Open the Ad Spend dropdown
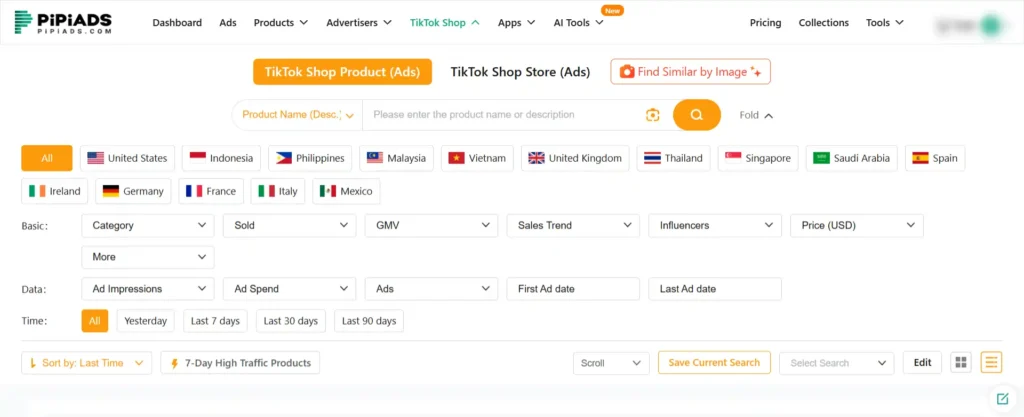The width and height of the screenshot is (1024, 417). tap(290, 288)
